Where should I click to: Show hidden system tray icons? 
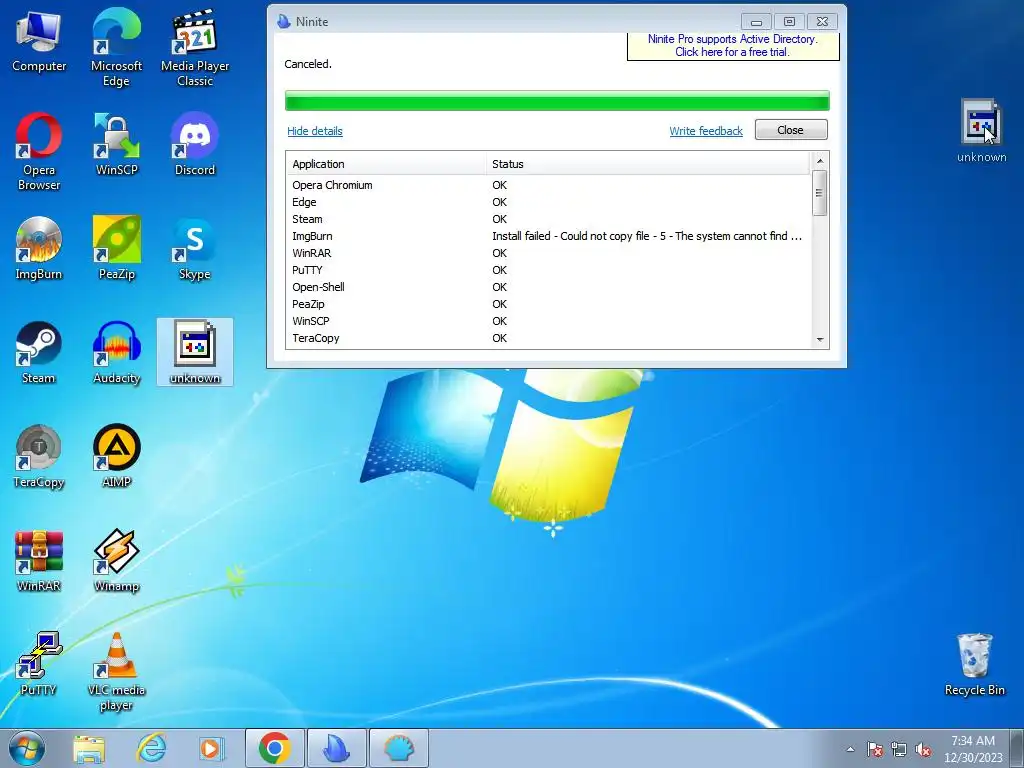(x=850, y=749)
